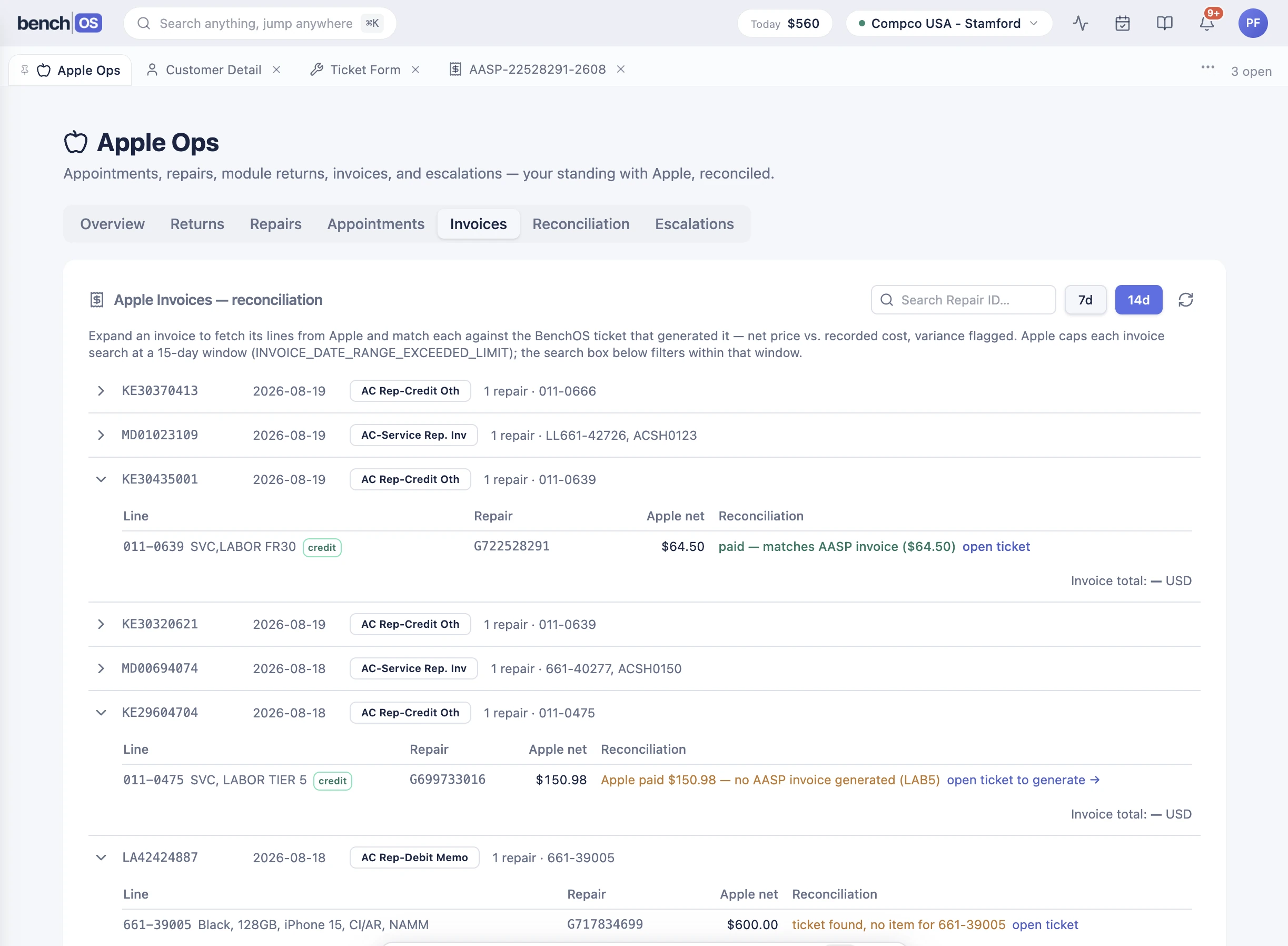Collapse invoice KE30435001
Viewport: 1288px width, 946px height.
click(x=101, y=479)
